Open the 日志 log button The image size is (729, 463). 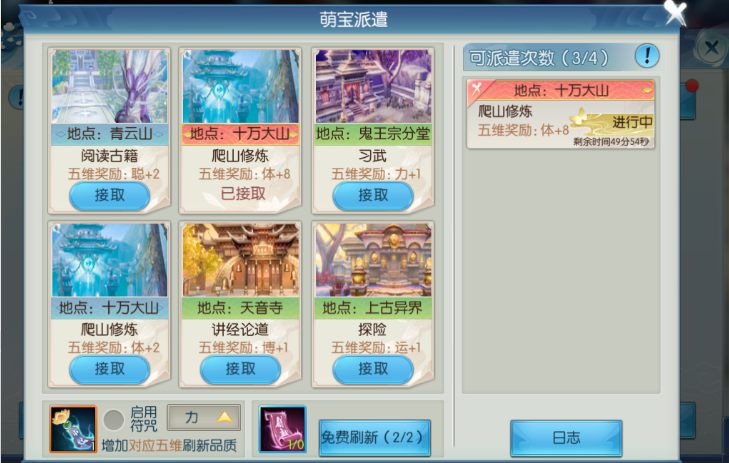coord(566,437)
